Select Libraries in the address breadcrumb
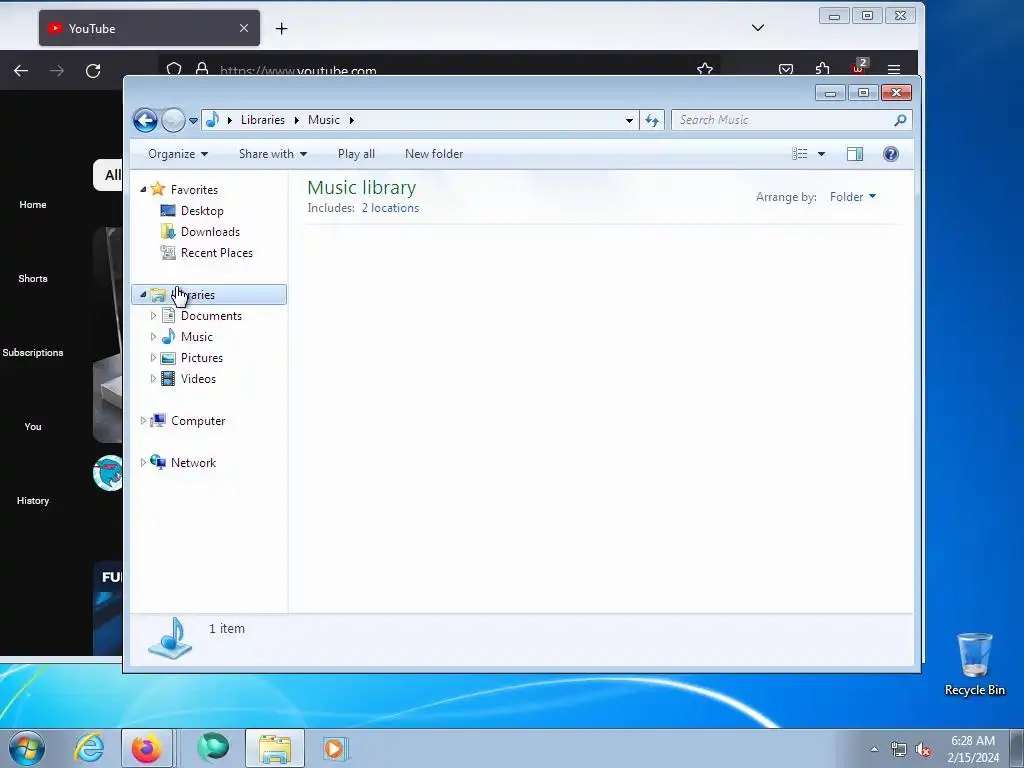 tap(263, 120)
